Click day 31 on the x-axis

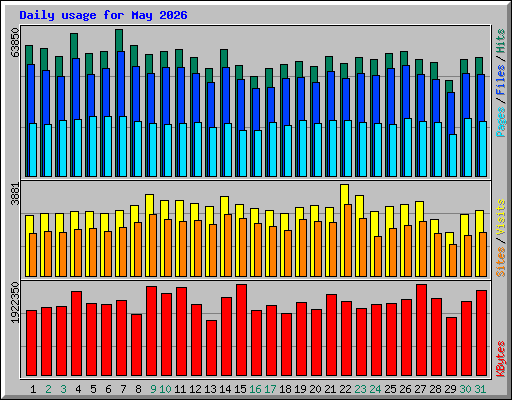480,389
